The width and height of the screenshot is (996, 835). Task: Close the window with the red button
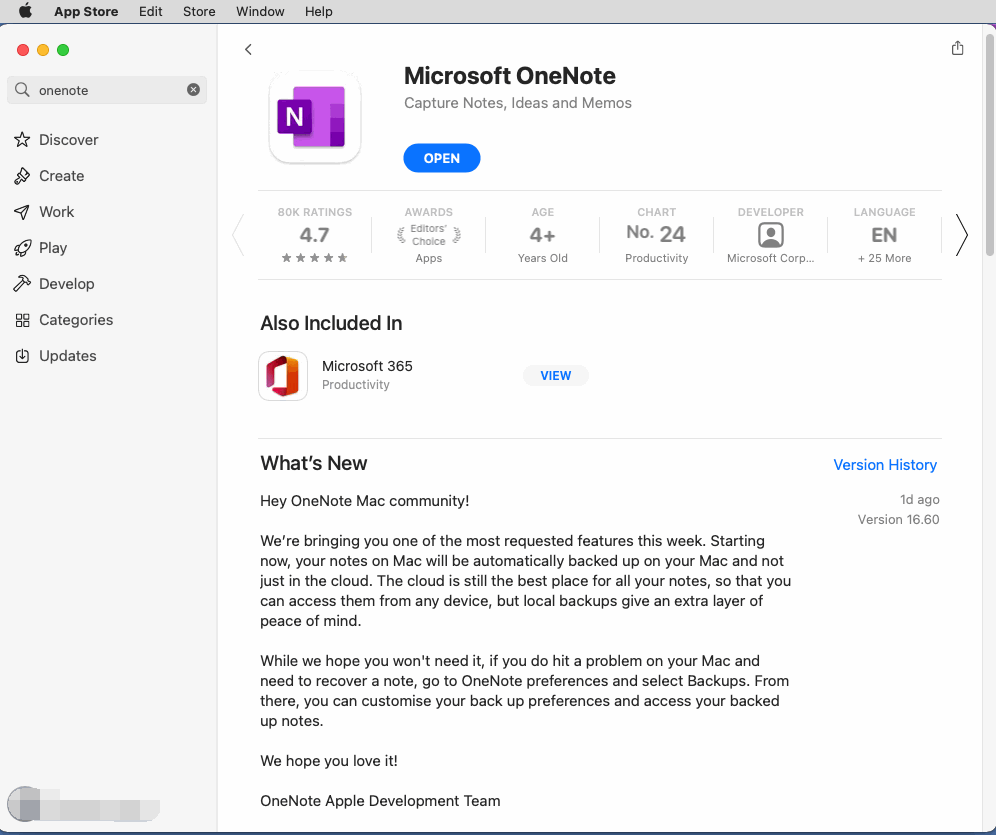click(23, 50)
